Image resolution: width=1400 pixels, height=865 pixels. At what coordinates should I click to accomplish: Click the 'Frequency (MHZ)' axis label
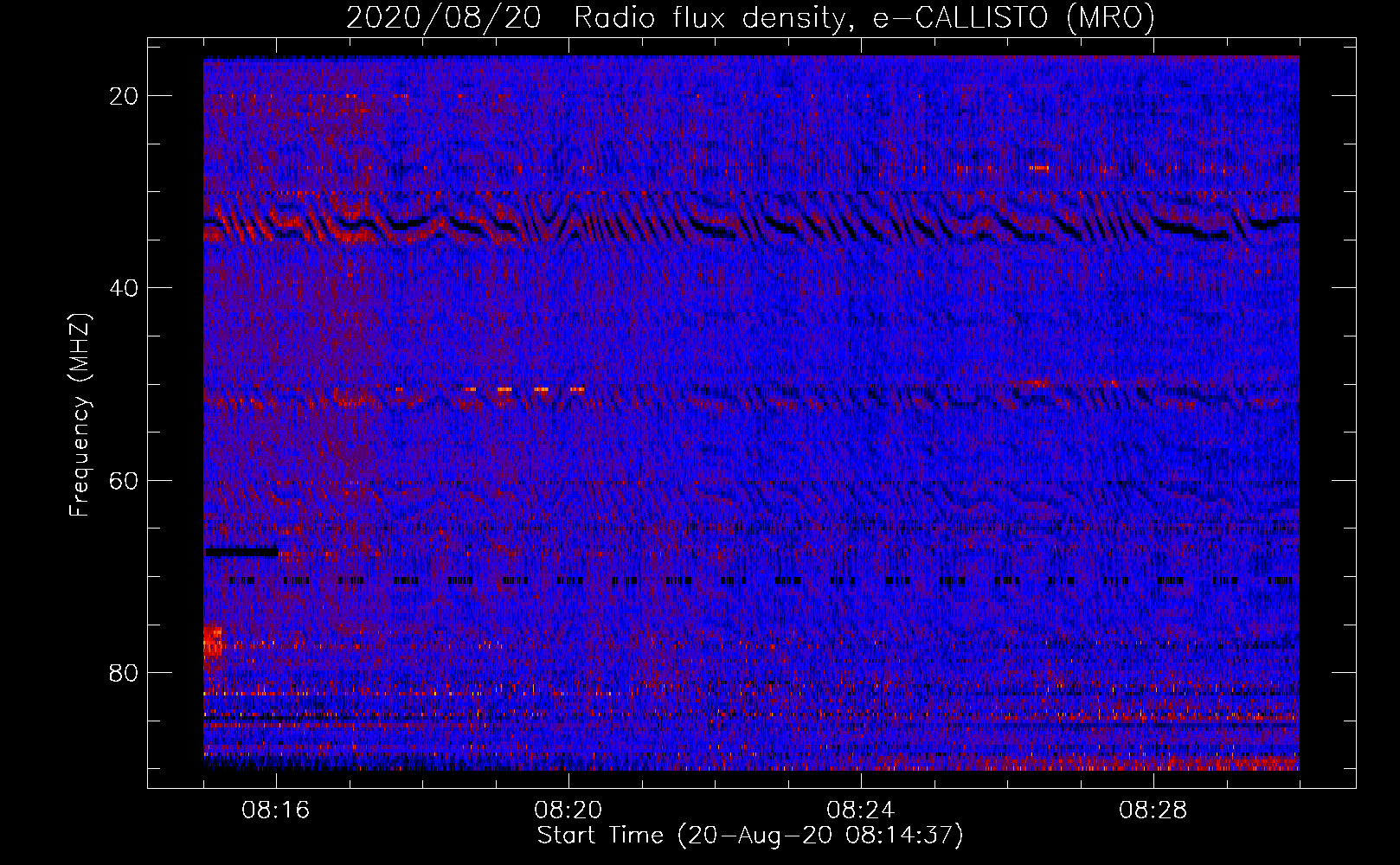(80, 415)
